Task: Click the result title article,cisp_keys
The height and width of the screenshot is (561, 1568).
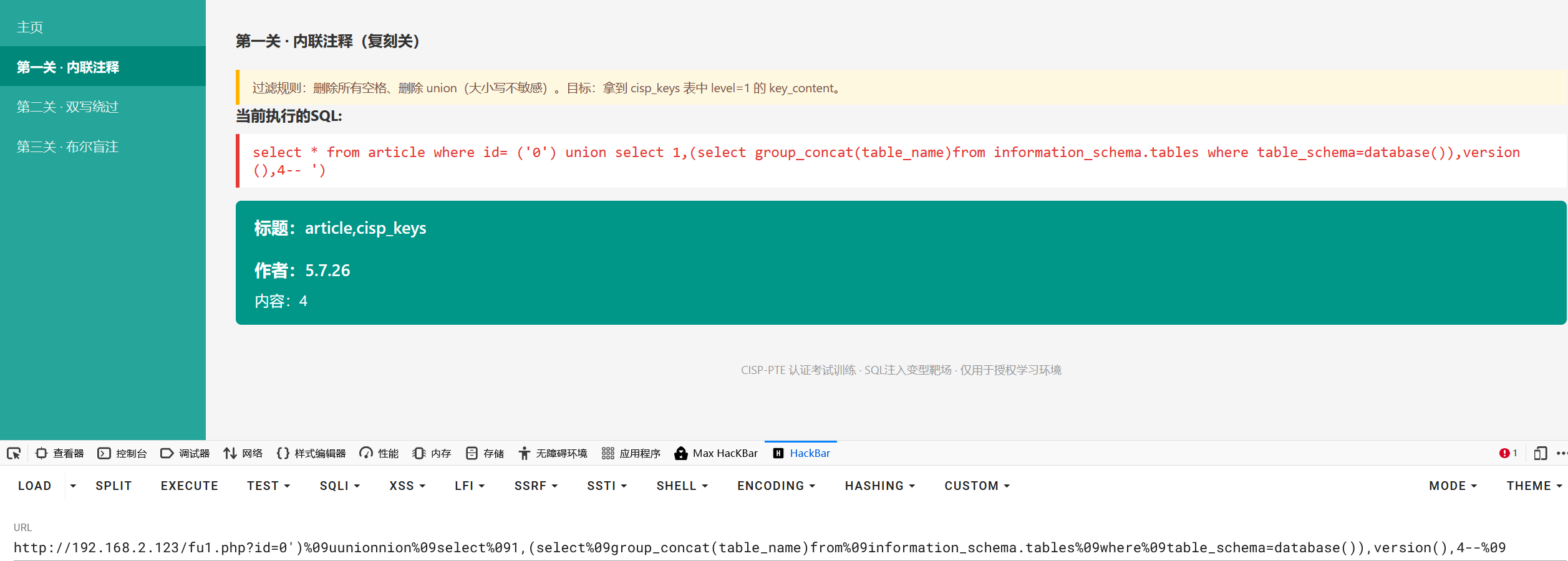Action: coord(365,228)
